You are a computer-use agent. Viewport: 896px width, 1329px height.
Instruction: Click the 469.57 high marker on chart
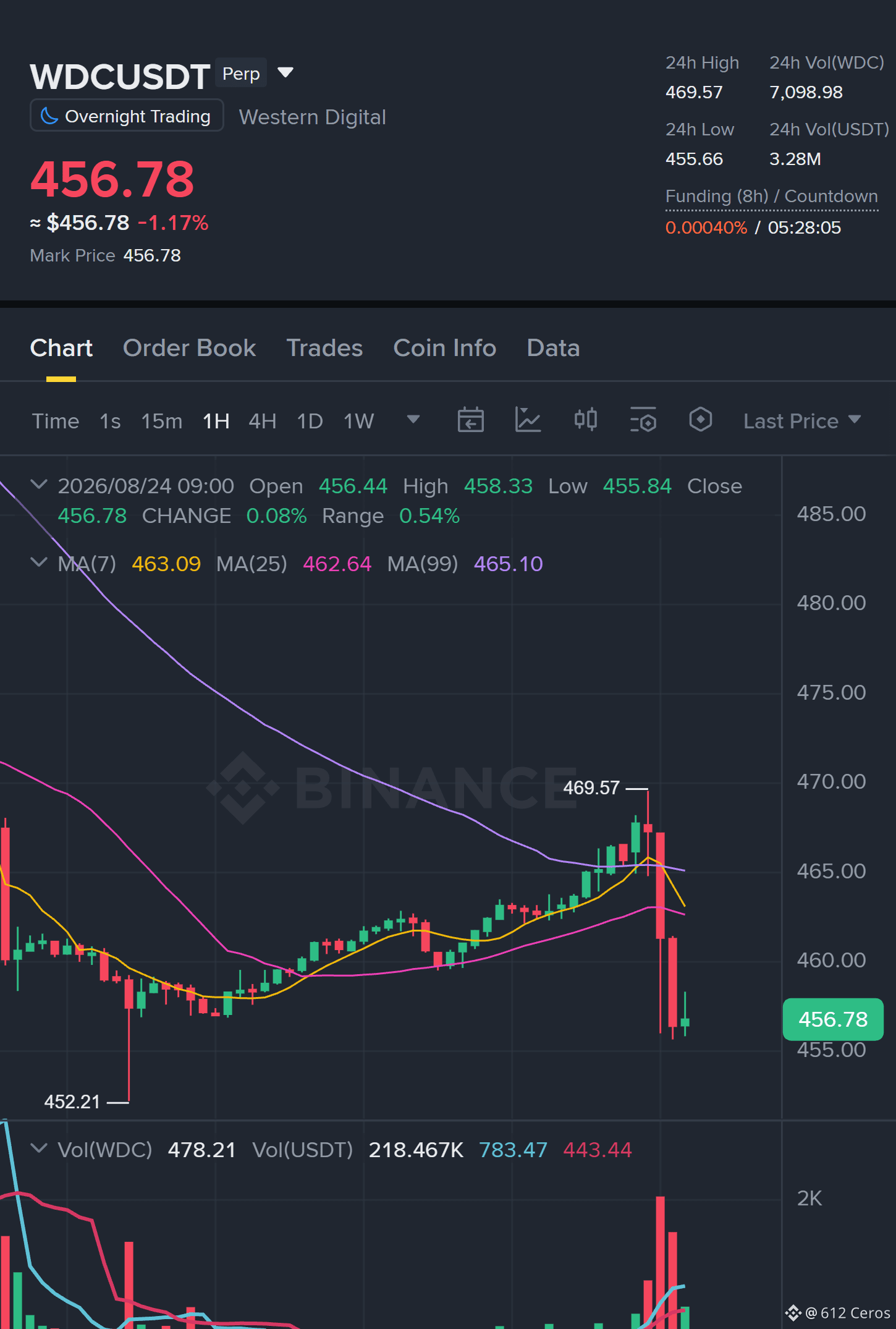(591, 788)
